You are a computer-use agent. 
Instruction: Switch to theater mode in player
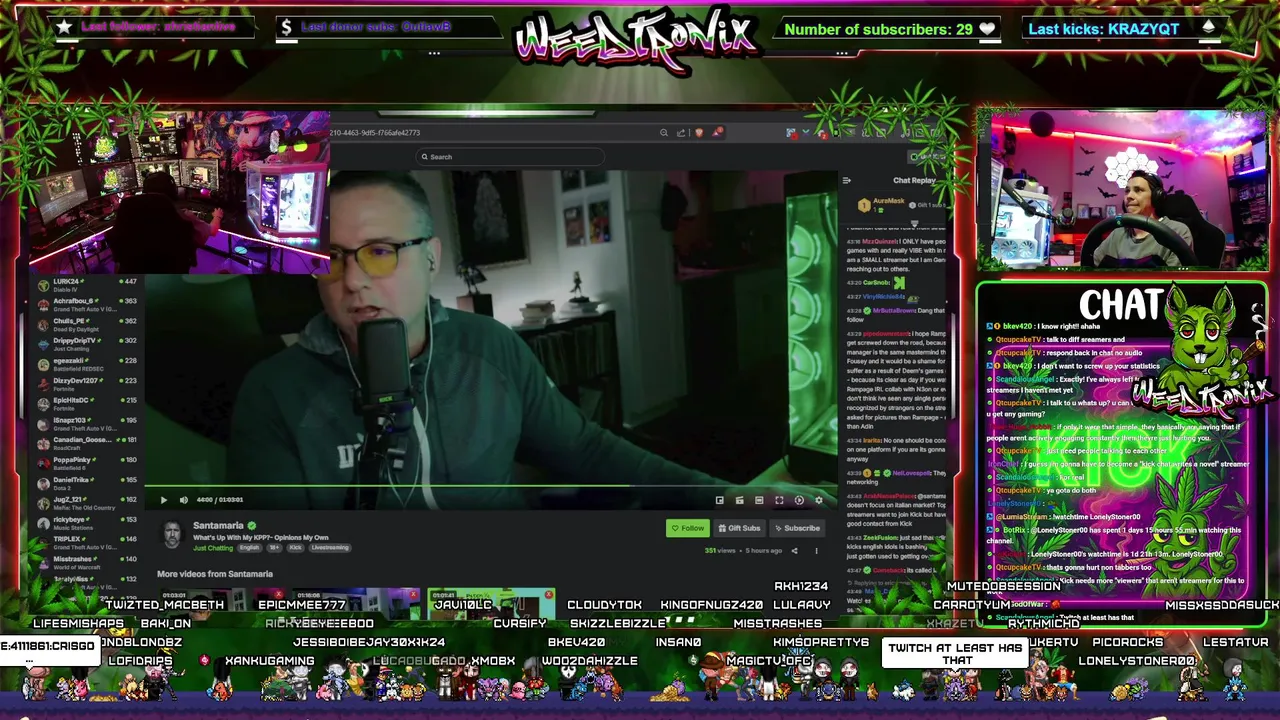click(x=759, y=500)
